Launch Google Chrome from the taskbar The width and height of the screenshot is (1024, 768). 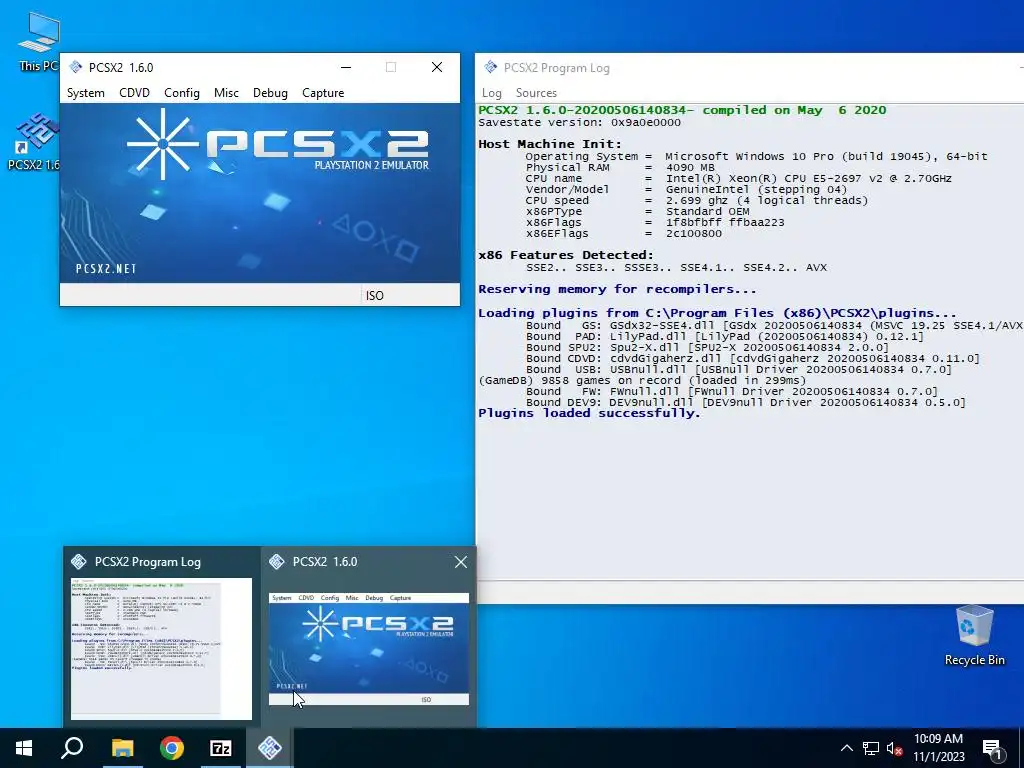click(172, 748)
